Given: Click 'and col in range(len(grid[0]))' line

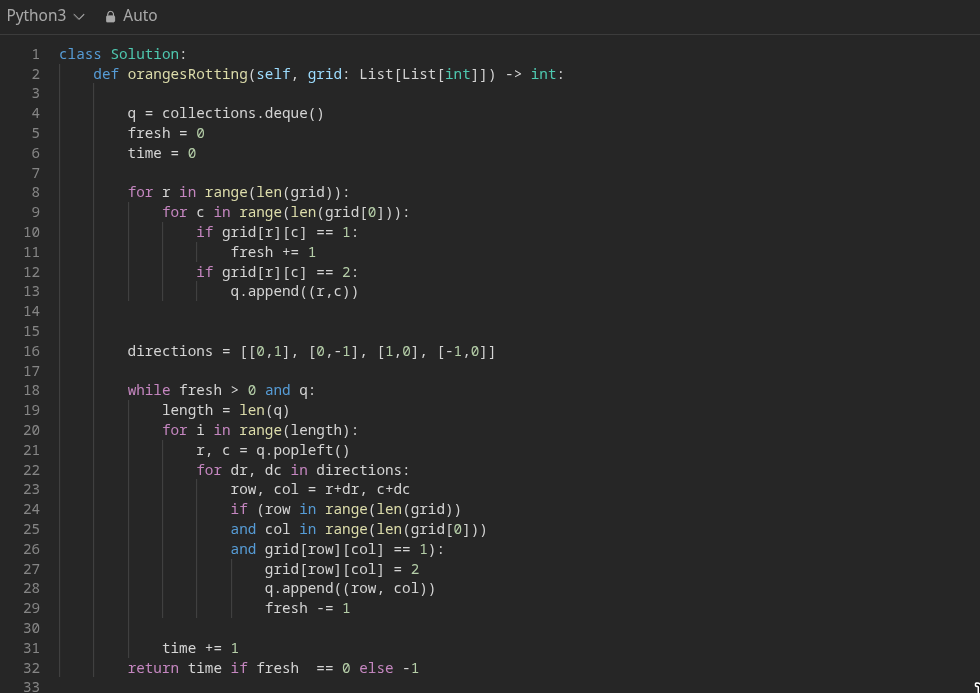Looking at the screenshot, I should pos(359,530).
